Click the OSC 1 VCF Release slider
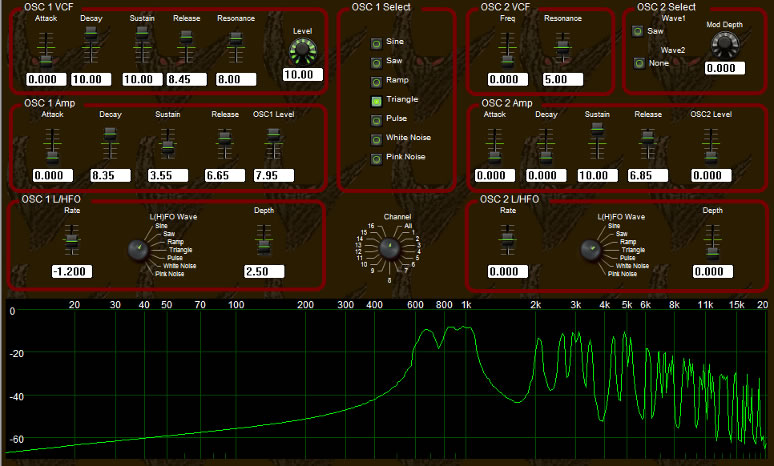This screenshot has height=466, width=774. (x=186, y=47)
